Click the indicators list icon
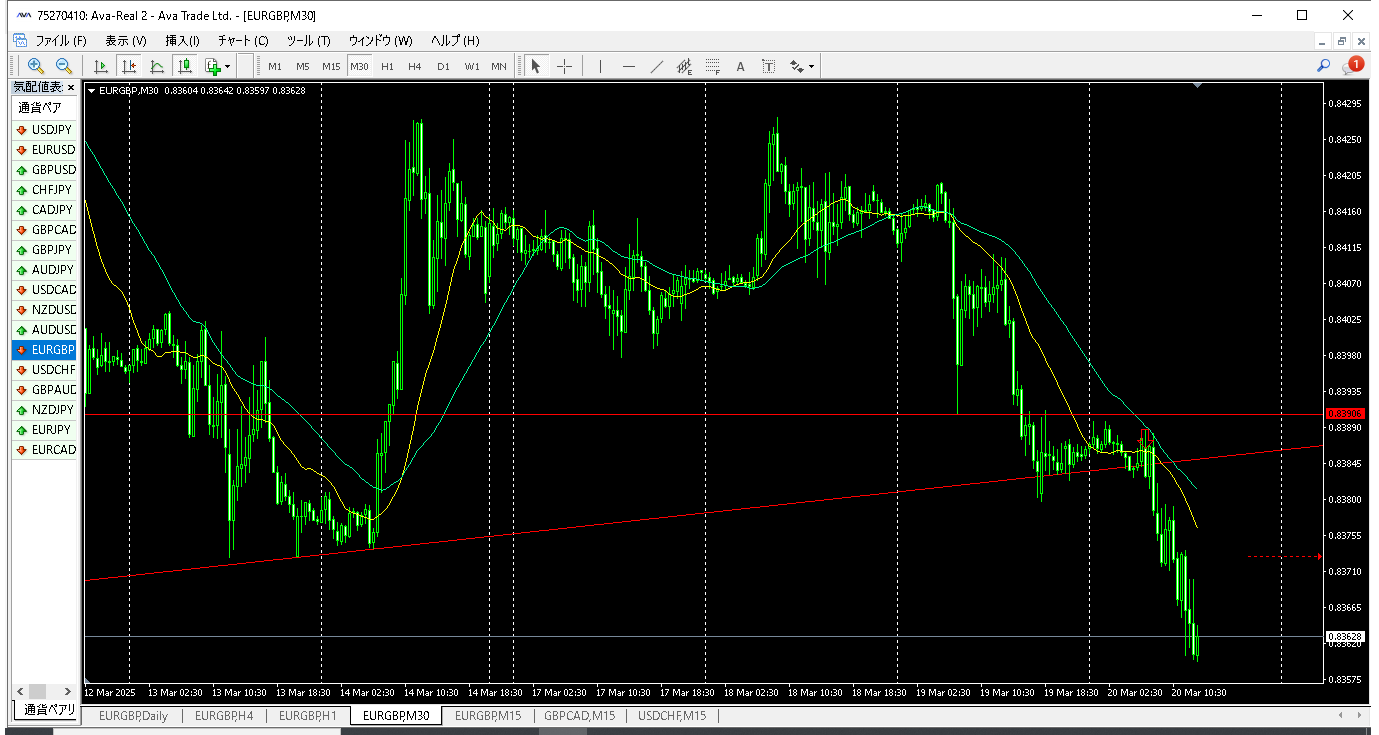 point(157,66)
